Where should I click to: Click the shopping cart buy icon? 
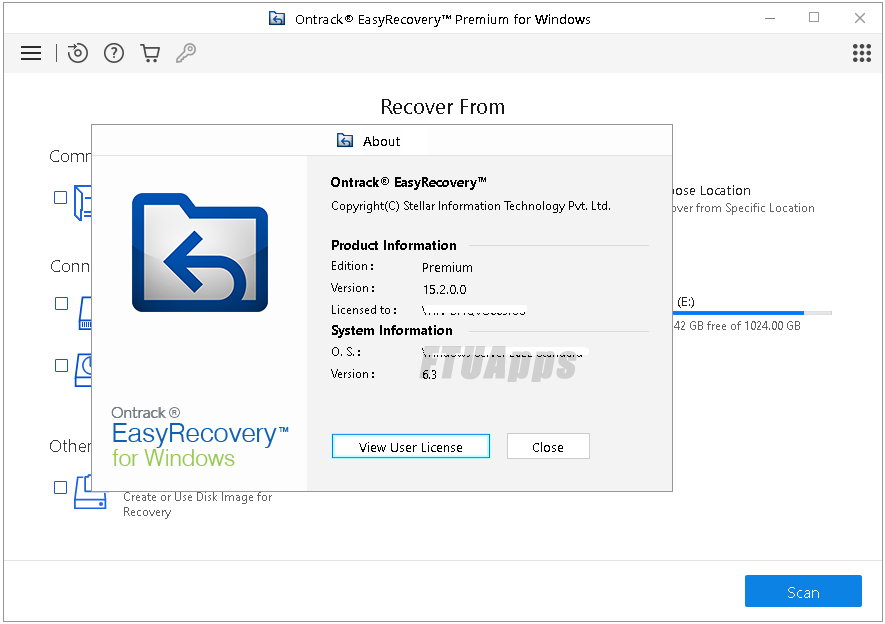tap(150, 53)
